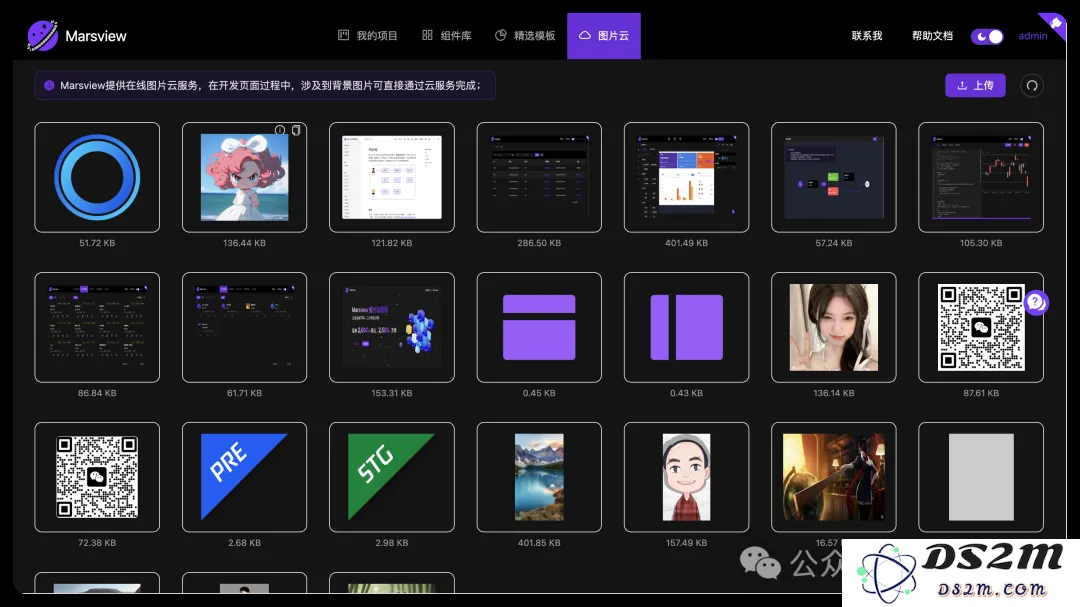1080x607 pixels.
Task: Click the Marsview brand name text
Action: point(96,36)
